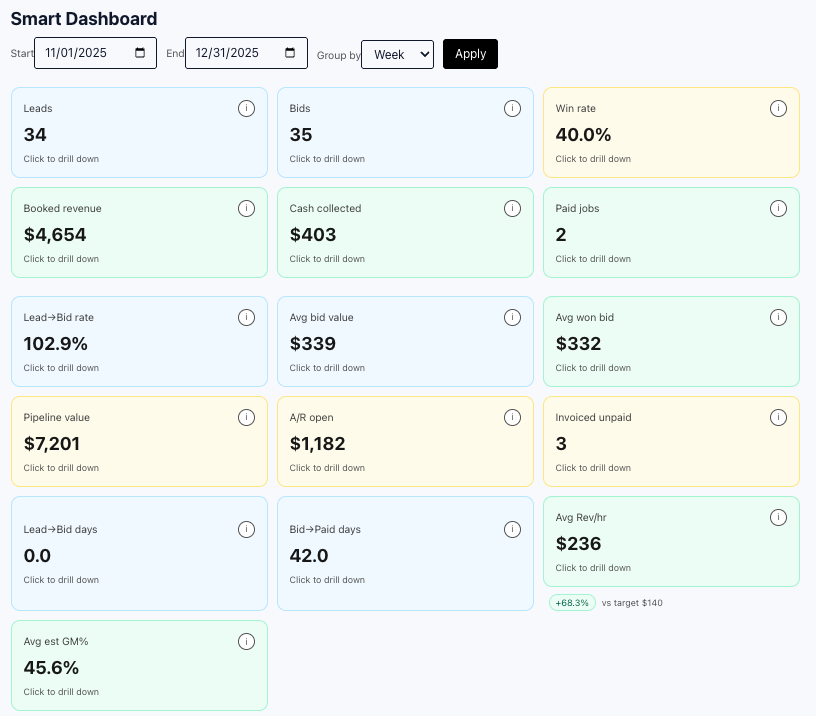Open the info tooltip on the Leads card
The width and height of the screenshot is (816, 716).
point(246,108)
